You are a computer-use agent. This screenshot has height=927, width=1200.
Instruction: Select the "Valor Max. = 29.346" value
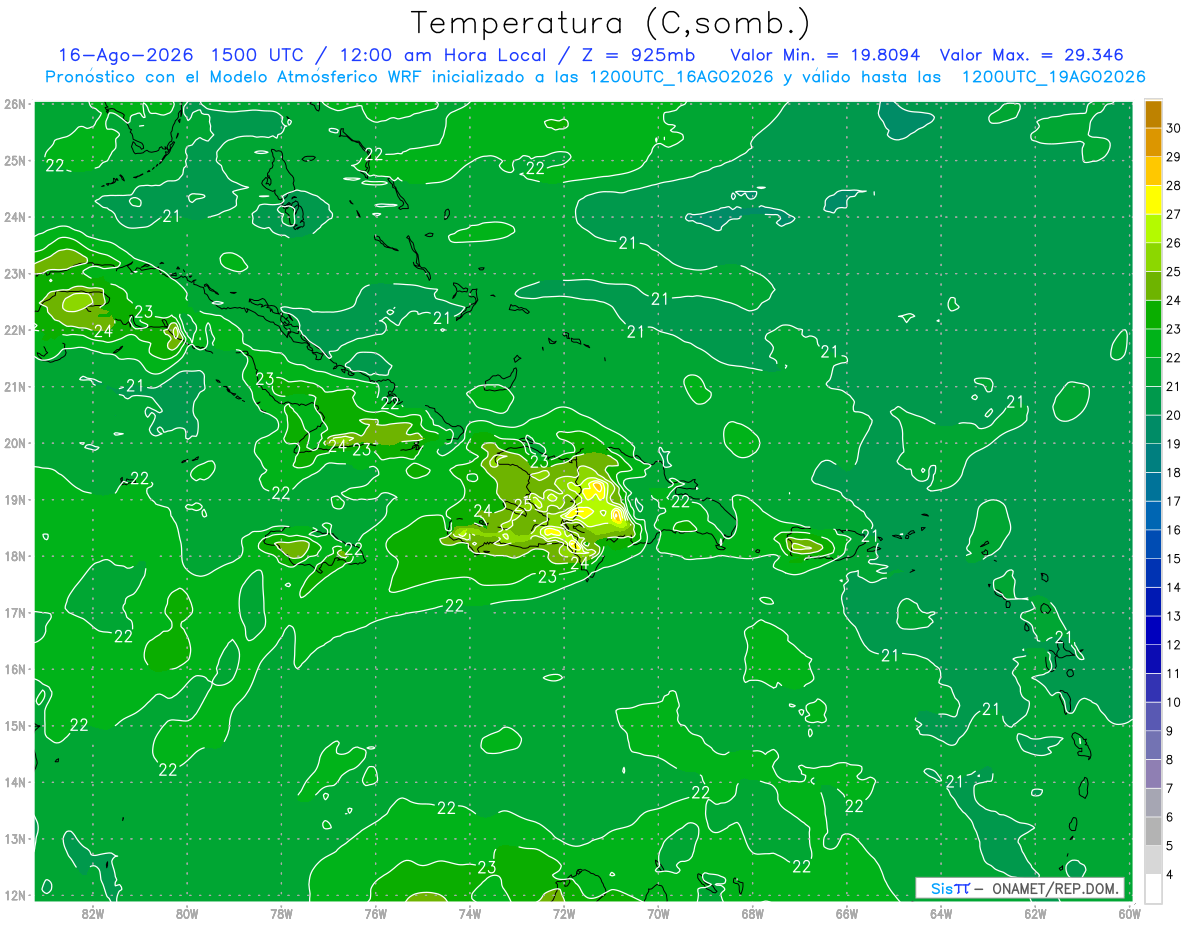(x=1032, y=55)
